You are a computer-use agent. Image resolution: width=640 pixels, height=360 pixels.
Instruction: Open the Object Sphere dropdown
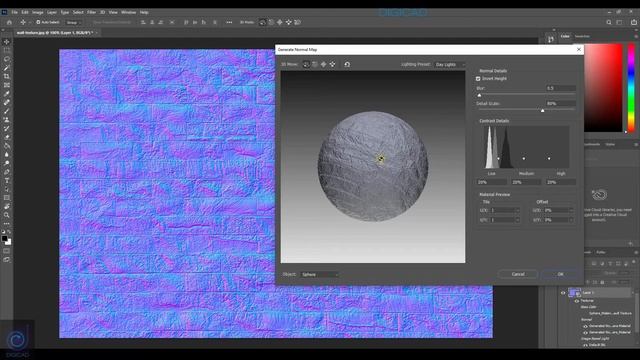pos(319,274)
